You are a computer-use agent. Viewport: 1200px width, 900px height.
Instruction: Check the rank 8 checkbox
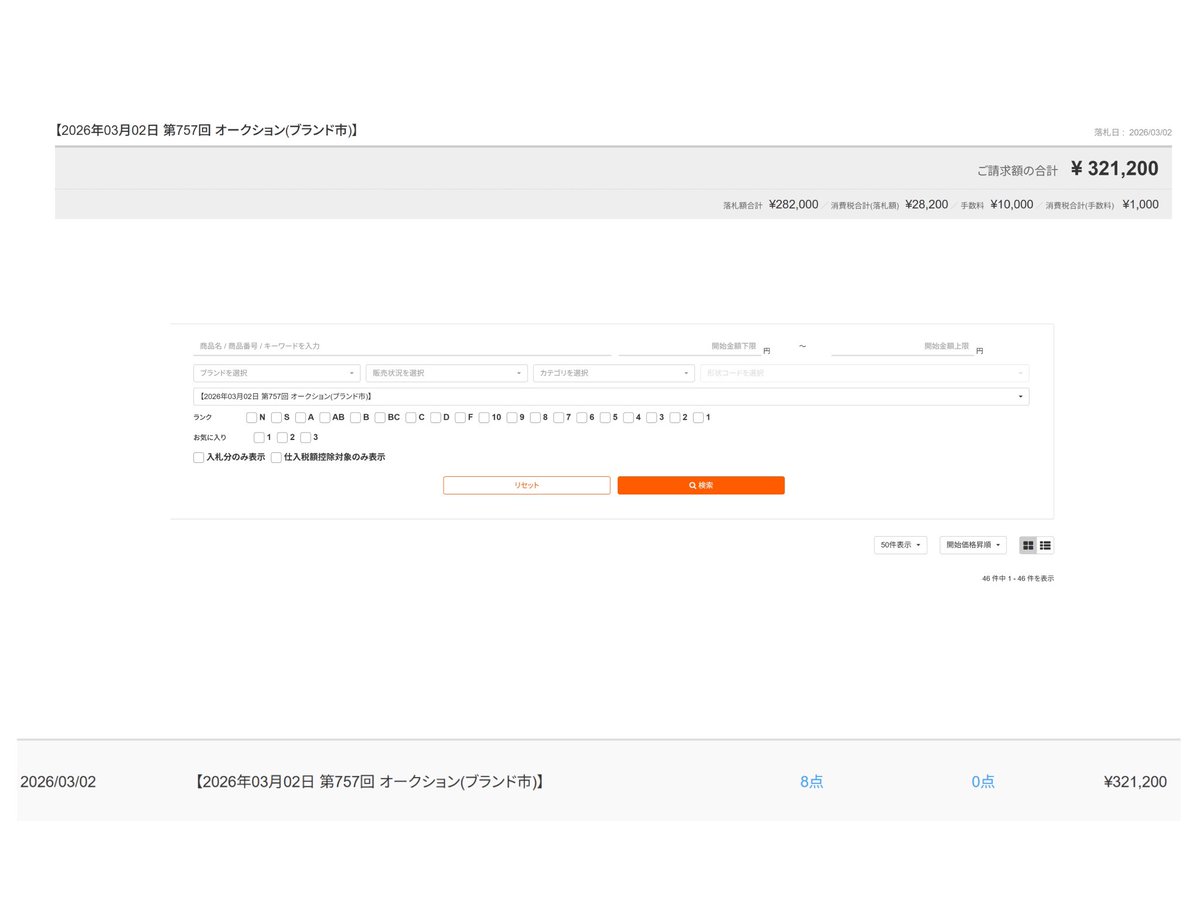tap(536, 417)
